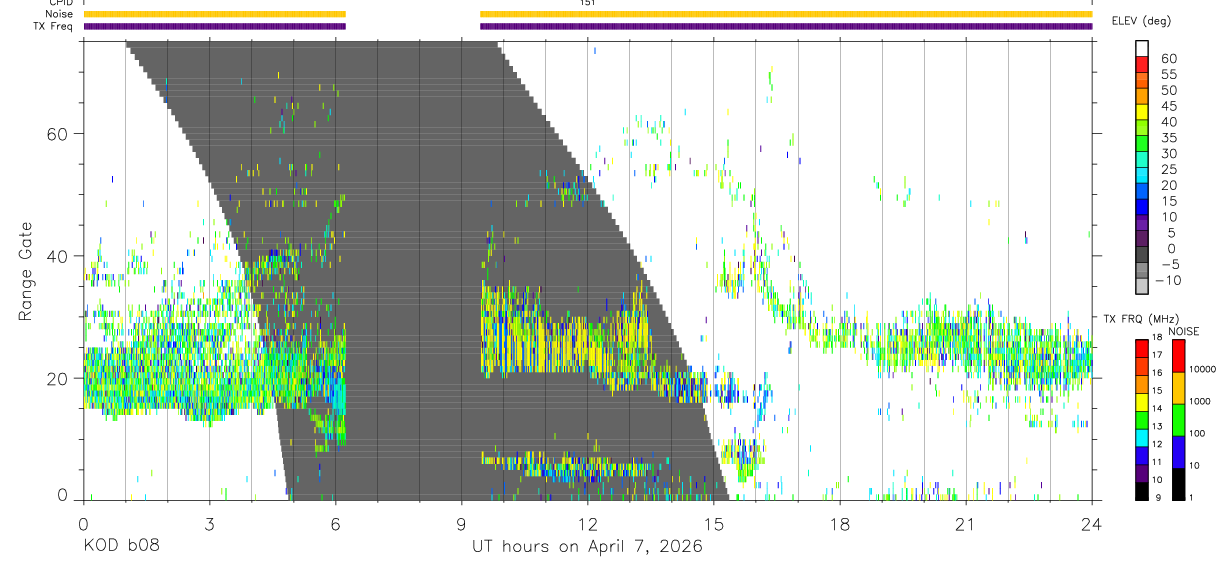Click the '21' tick on the UT hours axis
The image size is (1228, 567).
point(966,523)
